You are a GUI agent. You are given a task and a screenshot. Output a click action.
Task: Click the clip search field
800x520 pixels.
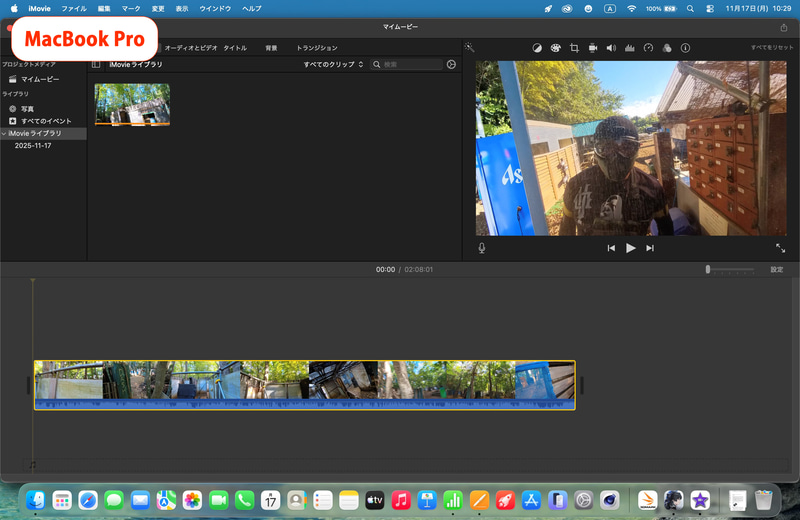pos(407,64)
